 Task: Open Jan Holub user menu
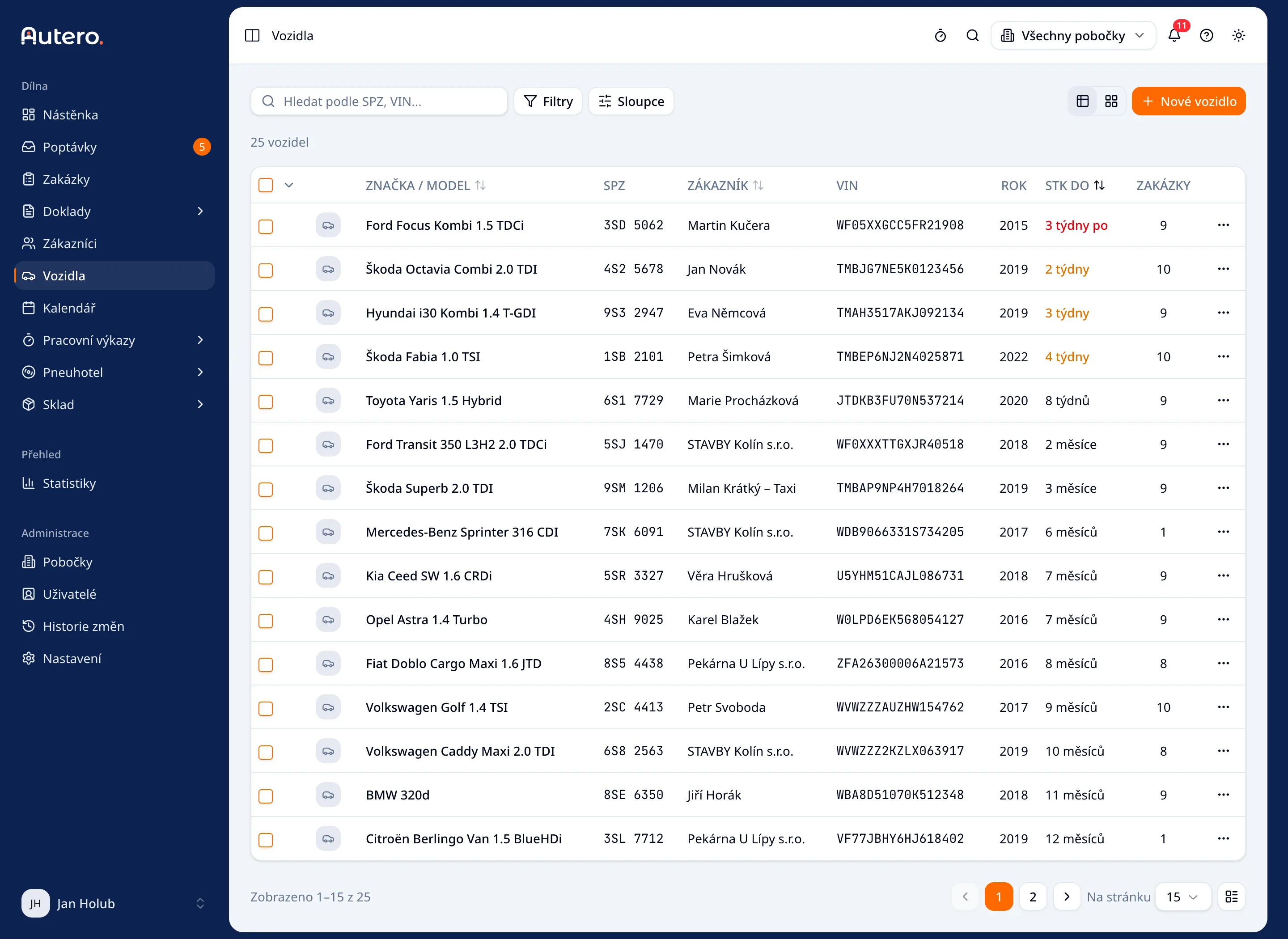coord(114,903)
